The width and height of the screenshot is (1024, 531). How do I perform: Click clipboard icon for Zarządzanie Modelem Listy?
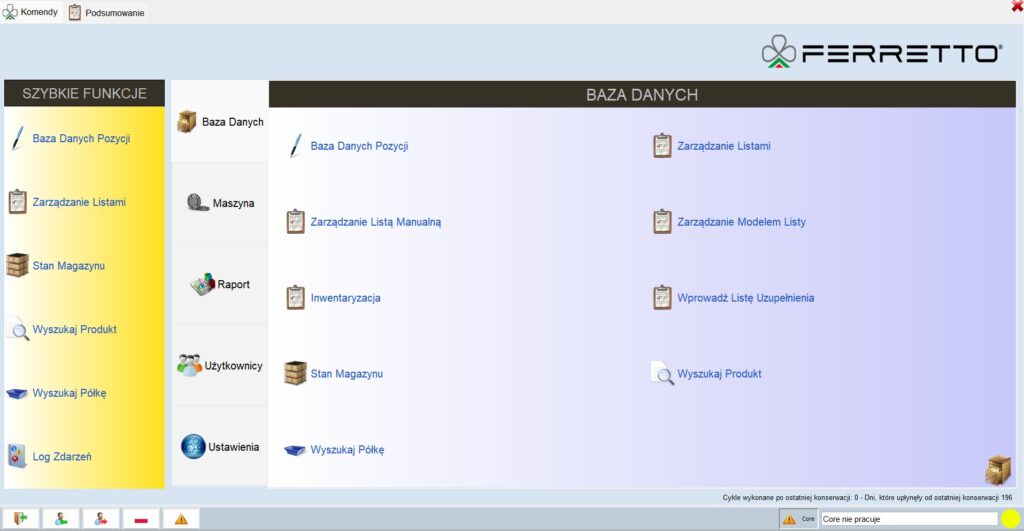[x=662, y=221]
